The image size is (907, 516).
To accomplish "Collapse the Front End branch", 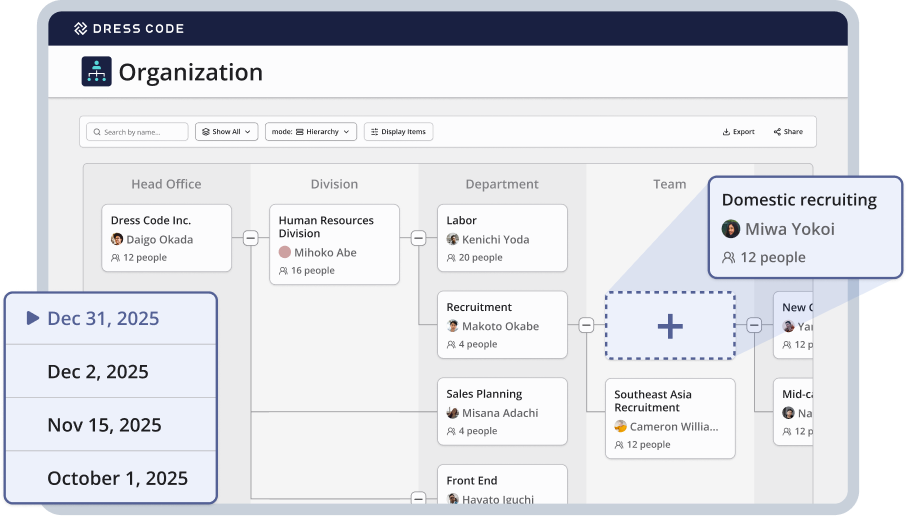I will coord(418,497).
